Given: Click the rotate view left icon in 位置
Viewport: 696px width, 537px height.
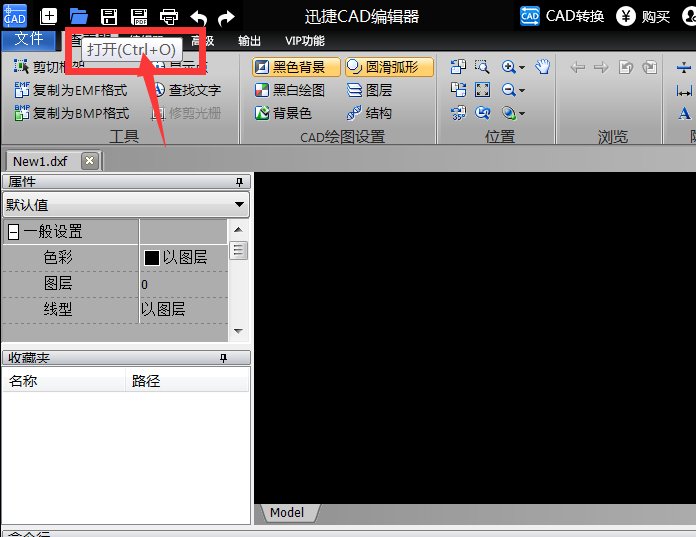Looking at the screenshot, I should pos(458,67).
